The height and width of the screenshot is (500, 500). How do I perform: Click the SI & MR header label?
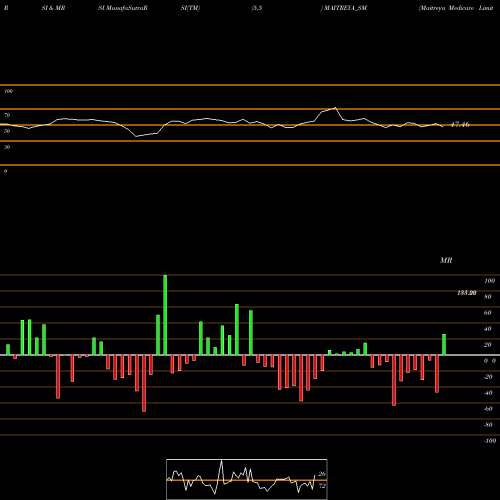53,8
